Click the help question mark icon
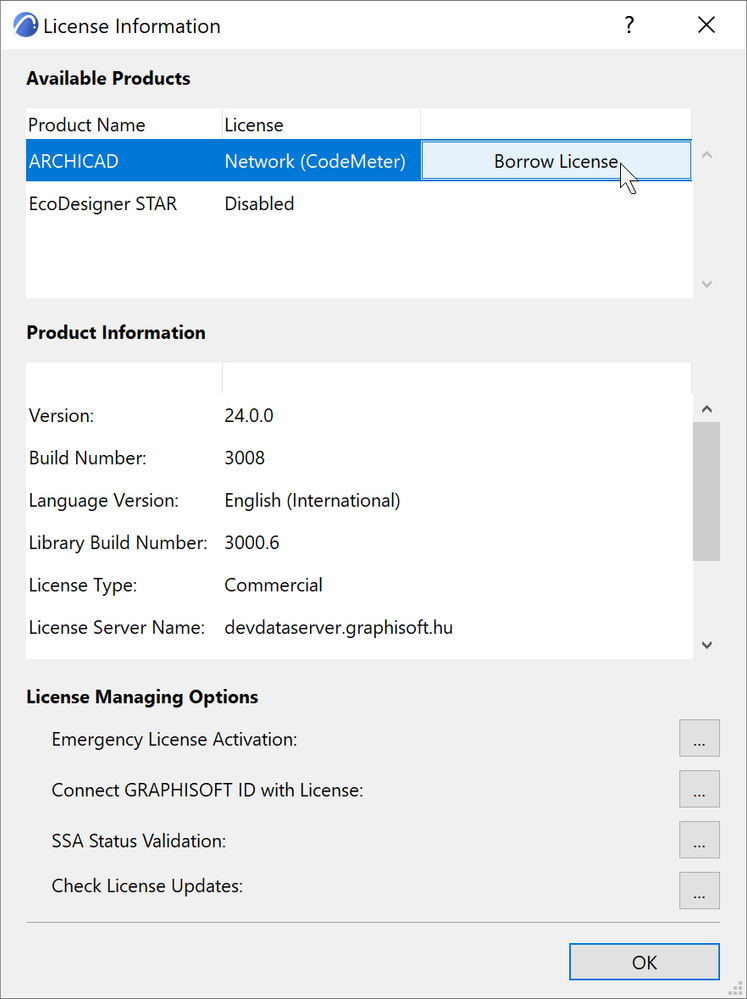 pos(629,26)
